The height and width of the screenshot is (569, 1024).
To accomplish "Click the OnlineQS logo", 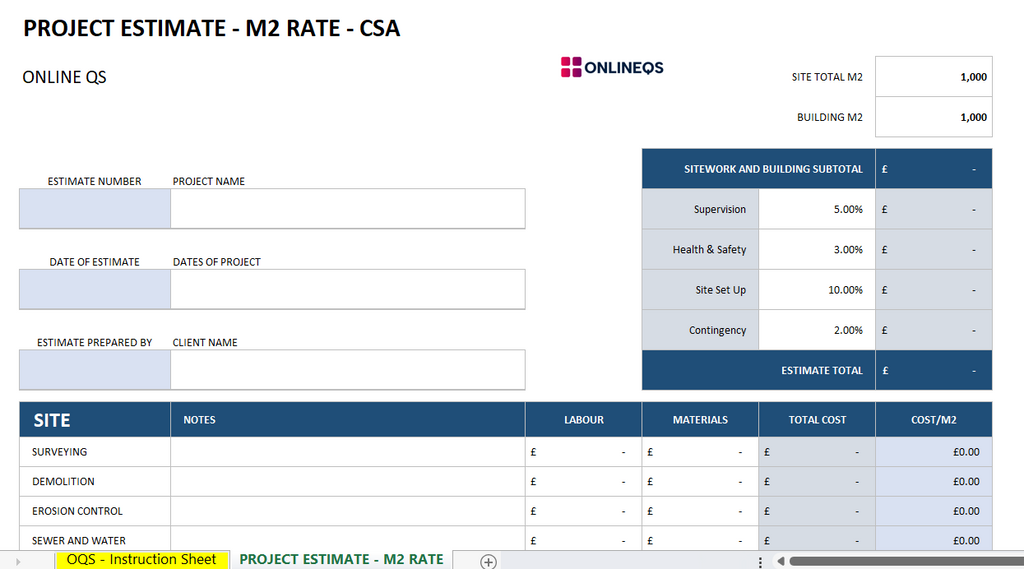I will (x=612, y=67).
